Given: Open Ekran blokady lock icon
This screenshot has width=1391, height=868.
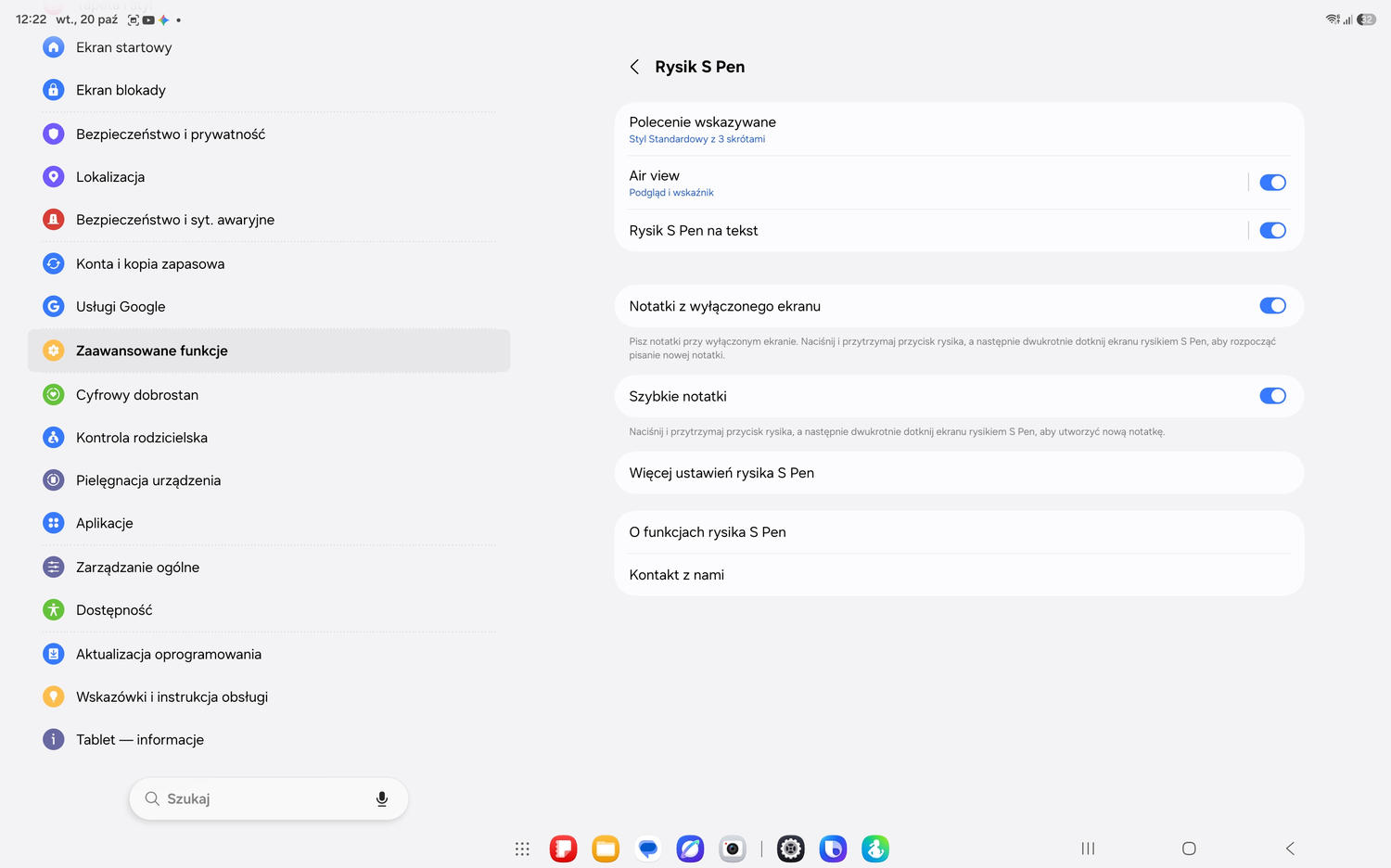Looking at the screenshot, I should (x=54, y=90).
